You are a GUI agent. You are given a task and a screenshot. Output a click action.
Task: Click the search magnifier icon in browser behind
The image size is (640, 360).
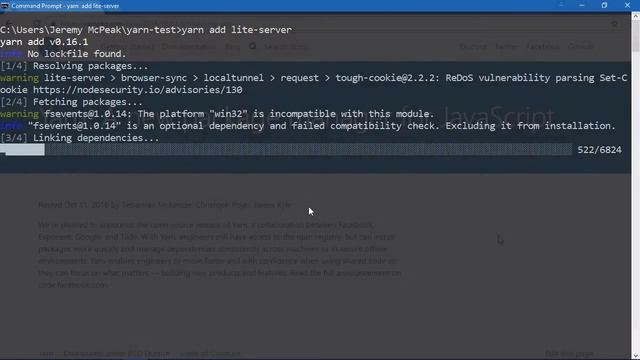[x=253, y=46]
